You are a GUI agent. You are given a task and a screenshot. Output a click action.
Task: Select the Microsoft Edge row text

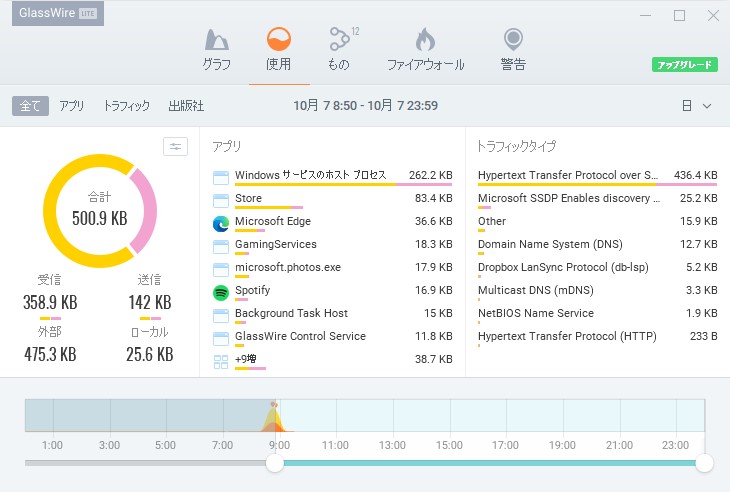[x=273, y=221]
